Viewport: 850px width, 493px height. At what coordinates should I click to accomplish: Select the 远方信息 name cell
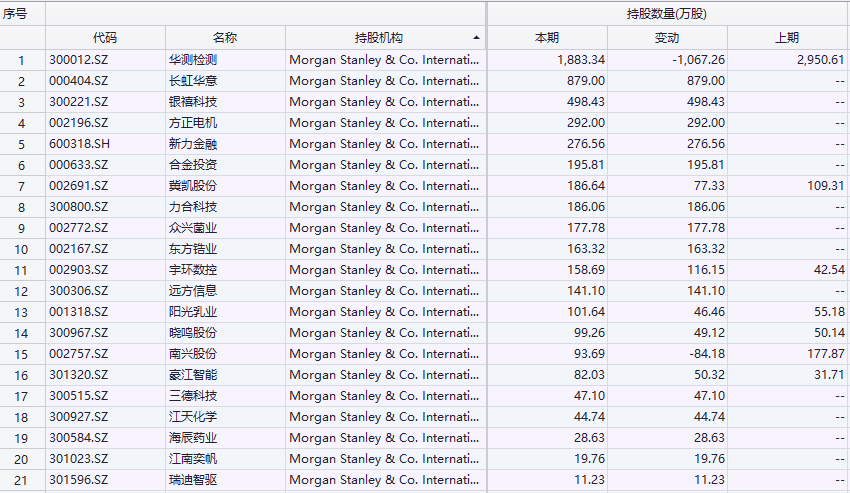[193, 291]
